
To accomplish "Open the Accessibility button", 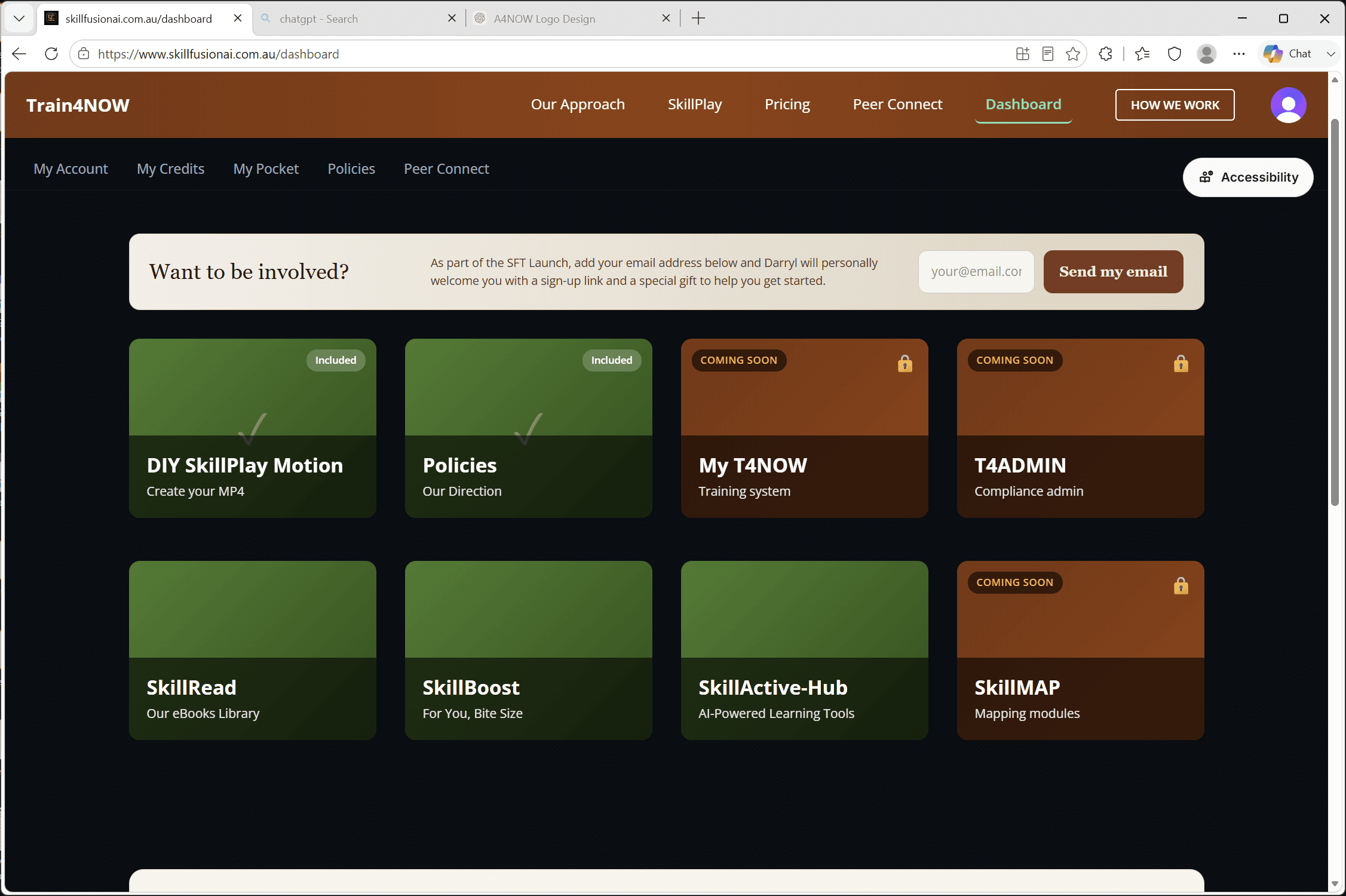I will click(x=1248, y=177).
